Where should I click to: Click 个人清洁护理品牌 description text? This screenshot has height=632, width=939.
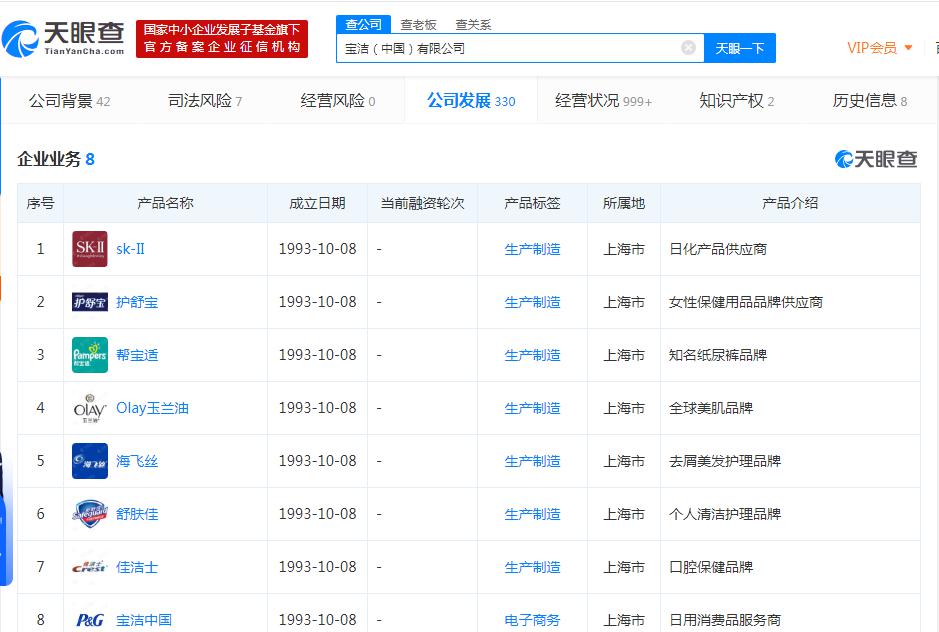[x=725, y=514]
